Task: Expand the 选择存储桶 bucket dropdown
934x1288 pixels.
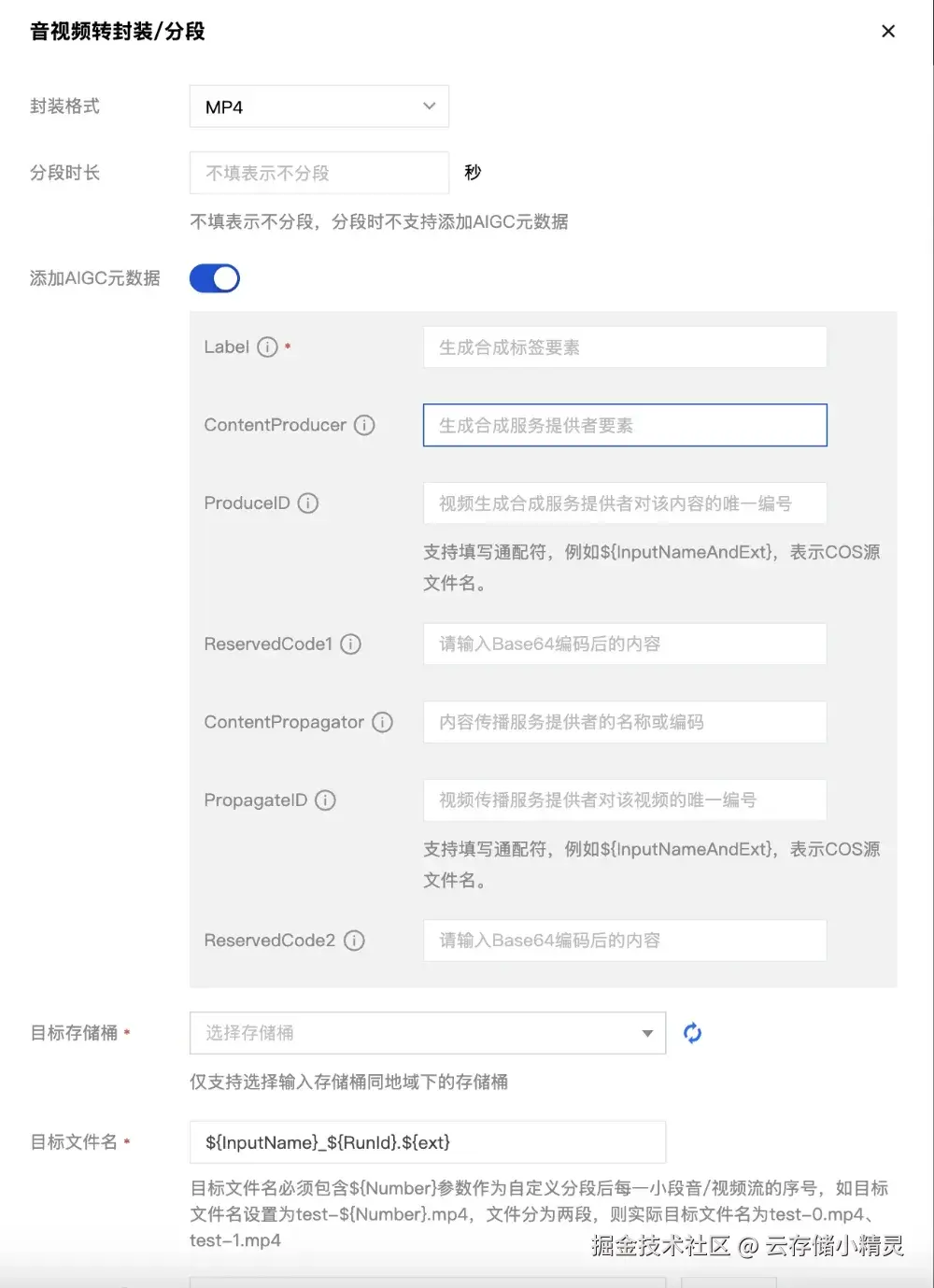Action: coord(427,1033)
